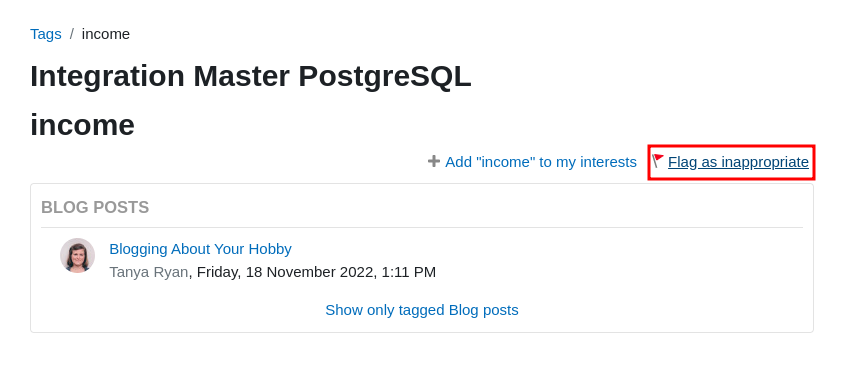The width and height of the screenshot is (862, 382).
Task: Add "income" to my interests
Action: [540, 162]
